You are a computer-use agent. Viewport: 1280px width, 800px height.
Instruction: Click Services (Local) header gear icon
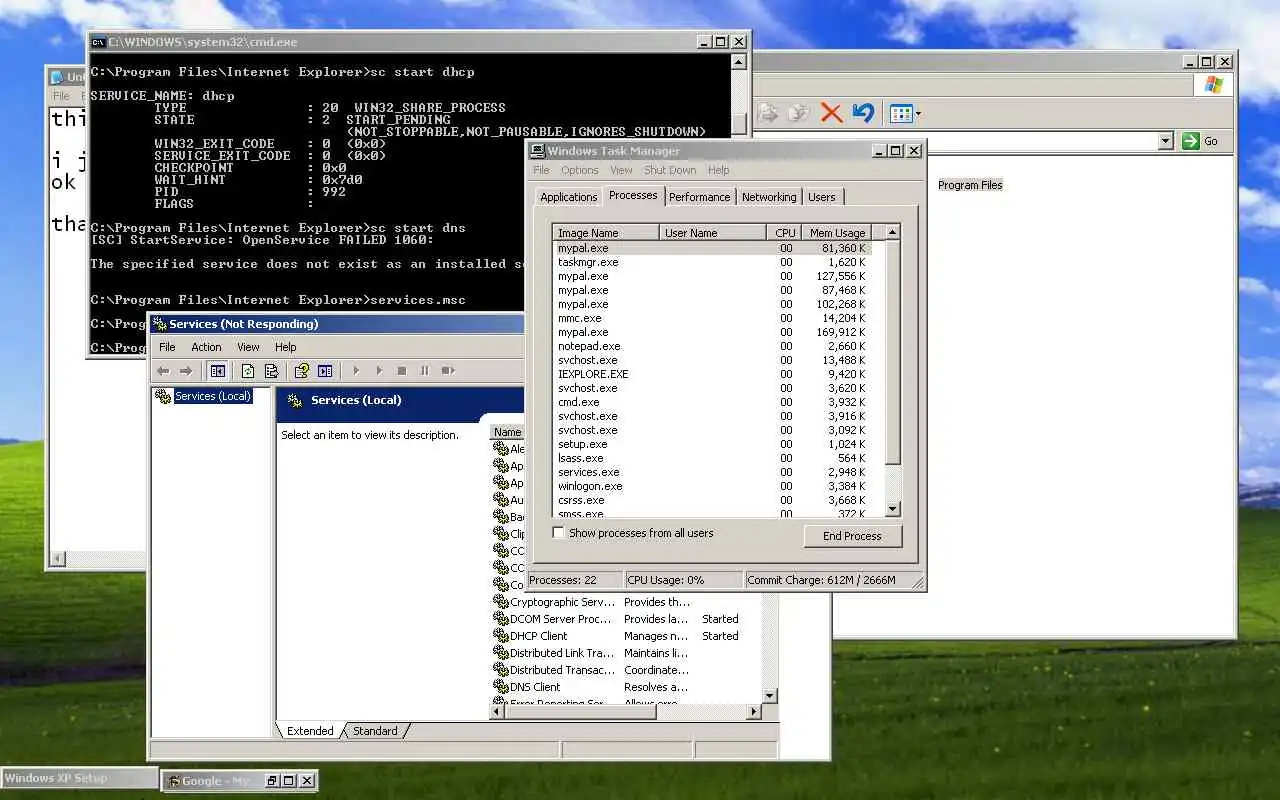tap(295, 401)
